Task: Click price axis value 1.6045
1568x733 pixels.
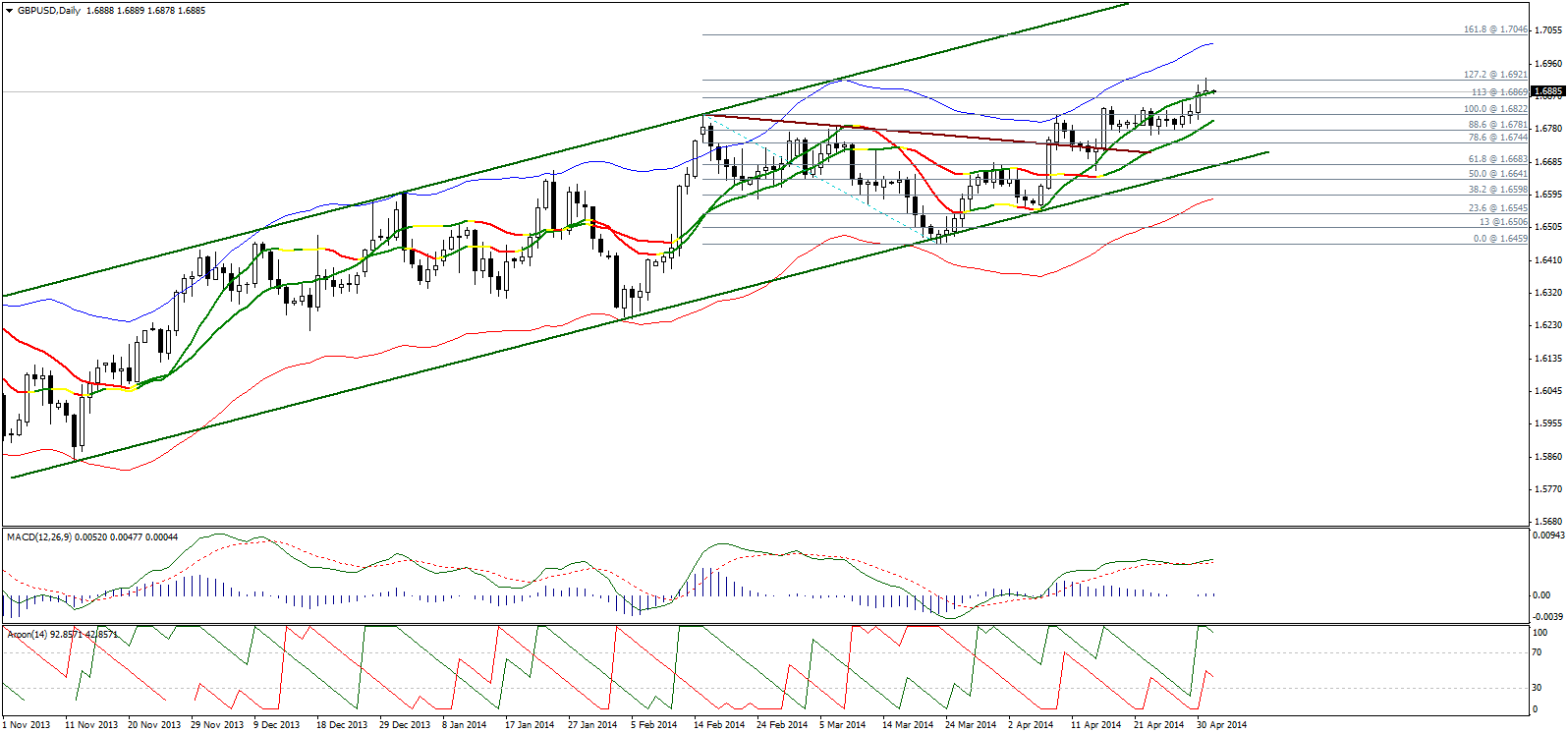Action: (x=1549, y=391)
